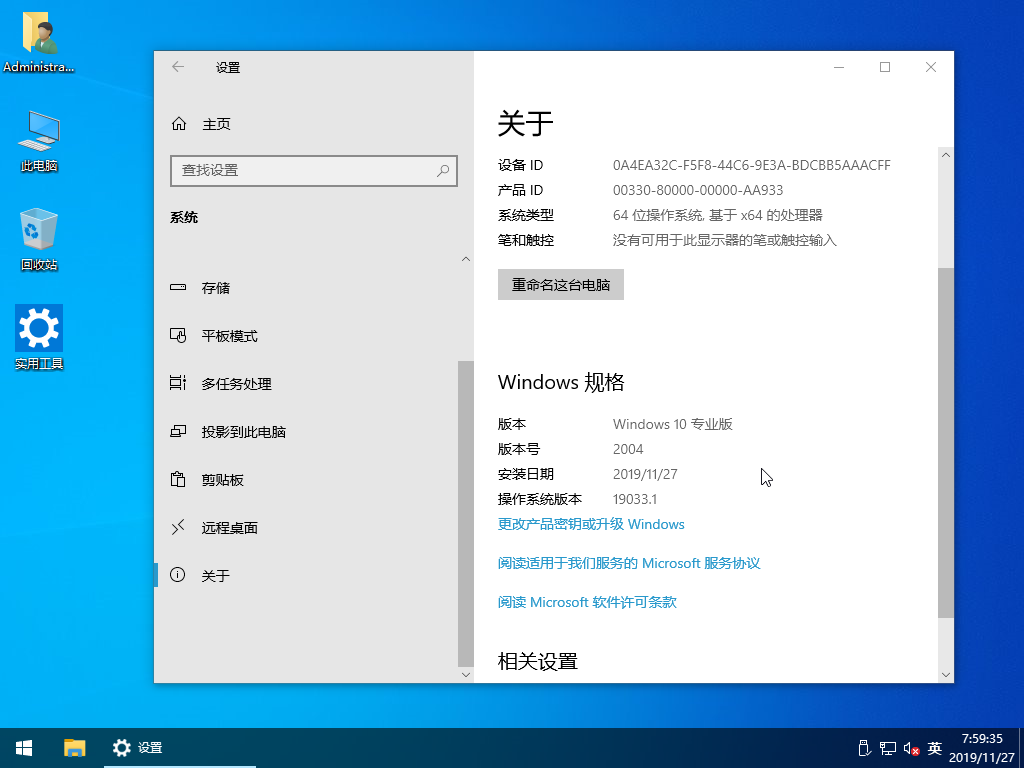Open the 主页 home icon
Viewport: 1024px width, 768px height.
pyautogui.click(x=179, y=123)
